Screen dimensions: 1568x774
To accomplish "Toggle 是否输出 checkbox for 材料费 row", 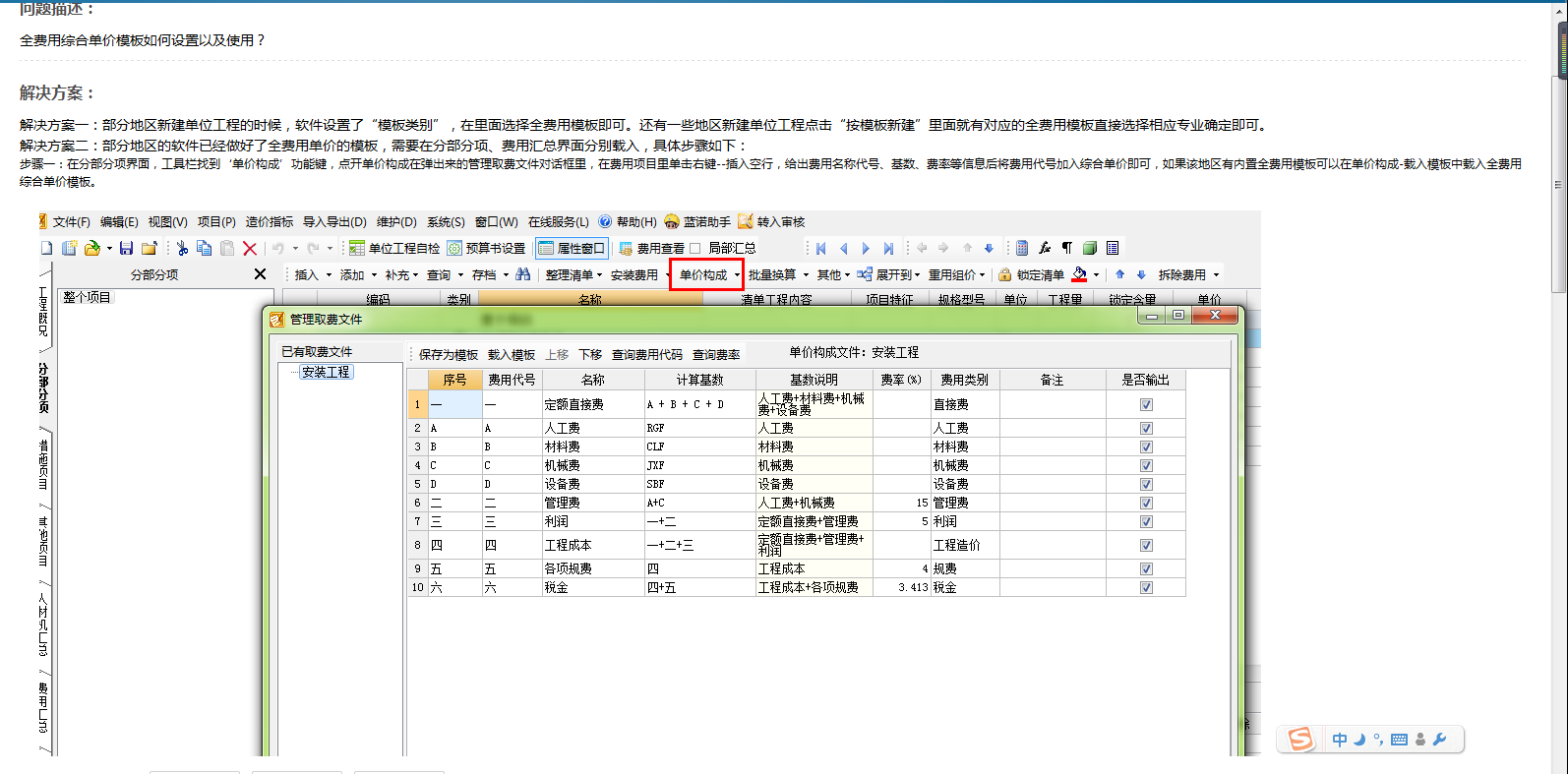I will (x=1146, y=447).
